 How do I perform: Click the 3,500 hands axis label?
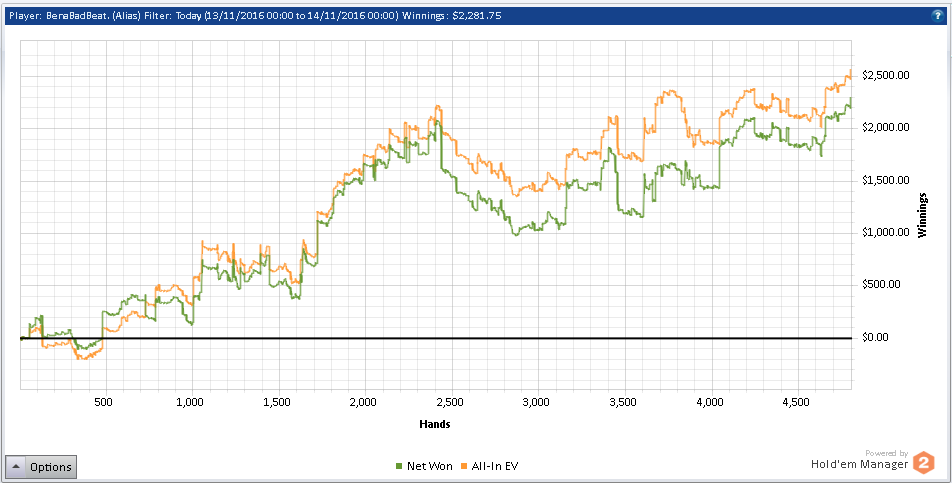tap(625, 402)
